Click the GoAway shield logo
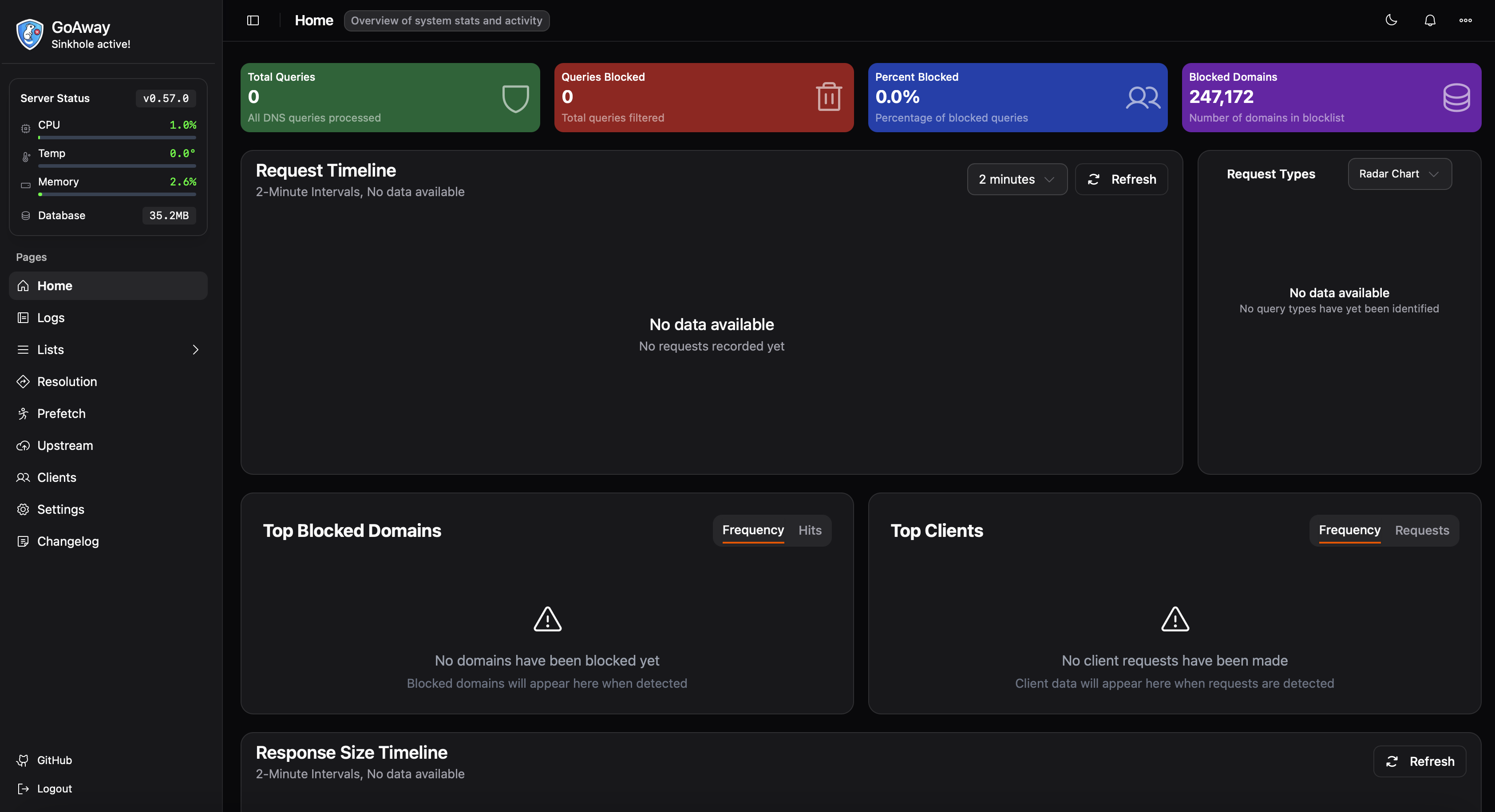 coord(30,34)
